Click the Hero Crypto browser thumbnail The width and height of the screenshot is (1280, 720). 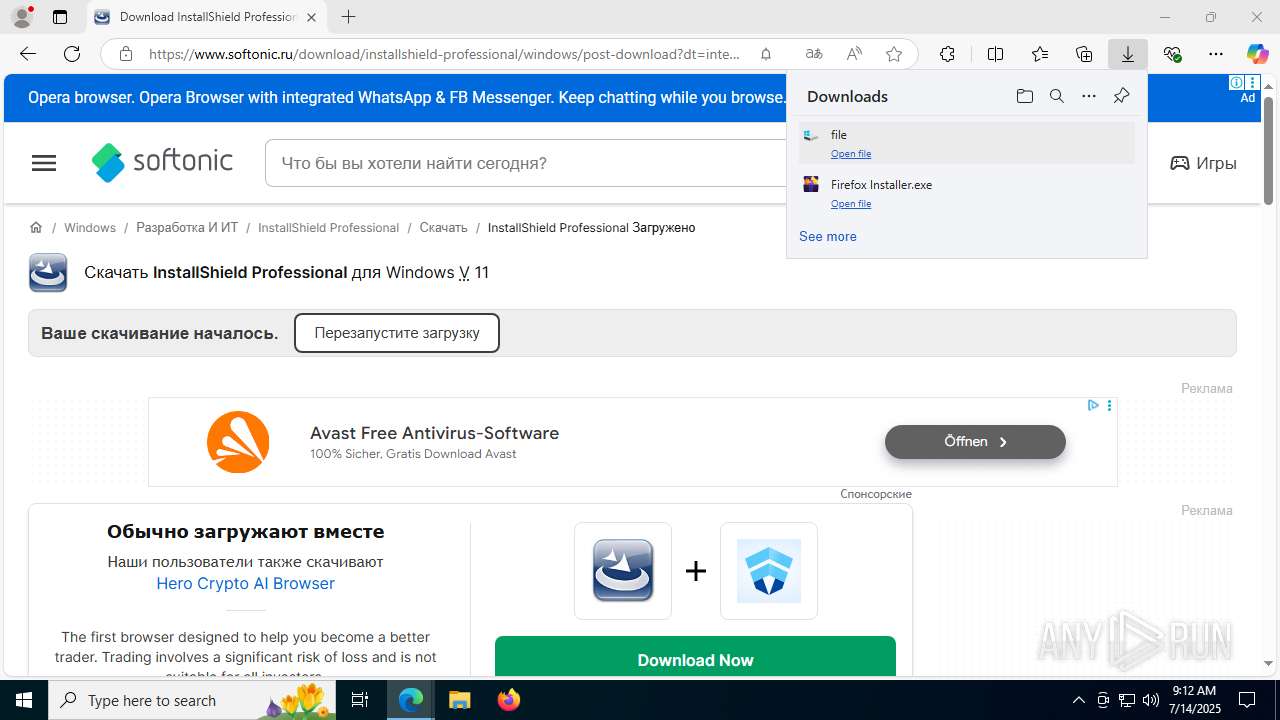coord(769,571)
